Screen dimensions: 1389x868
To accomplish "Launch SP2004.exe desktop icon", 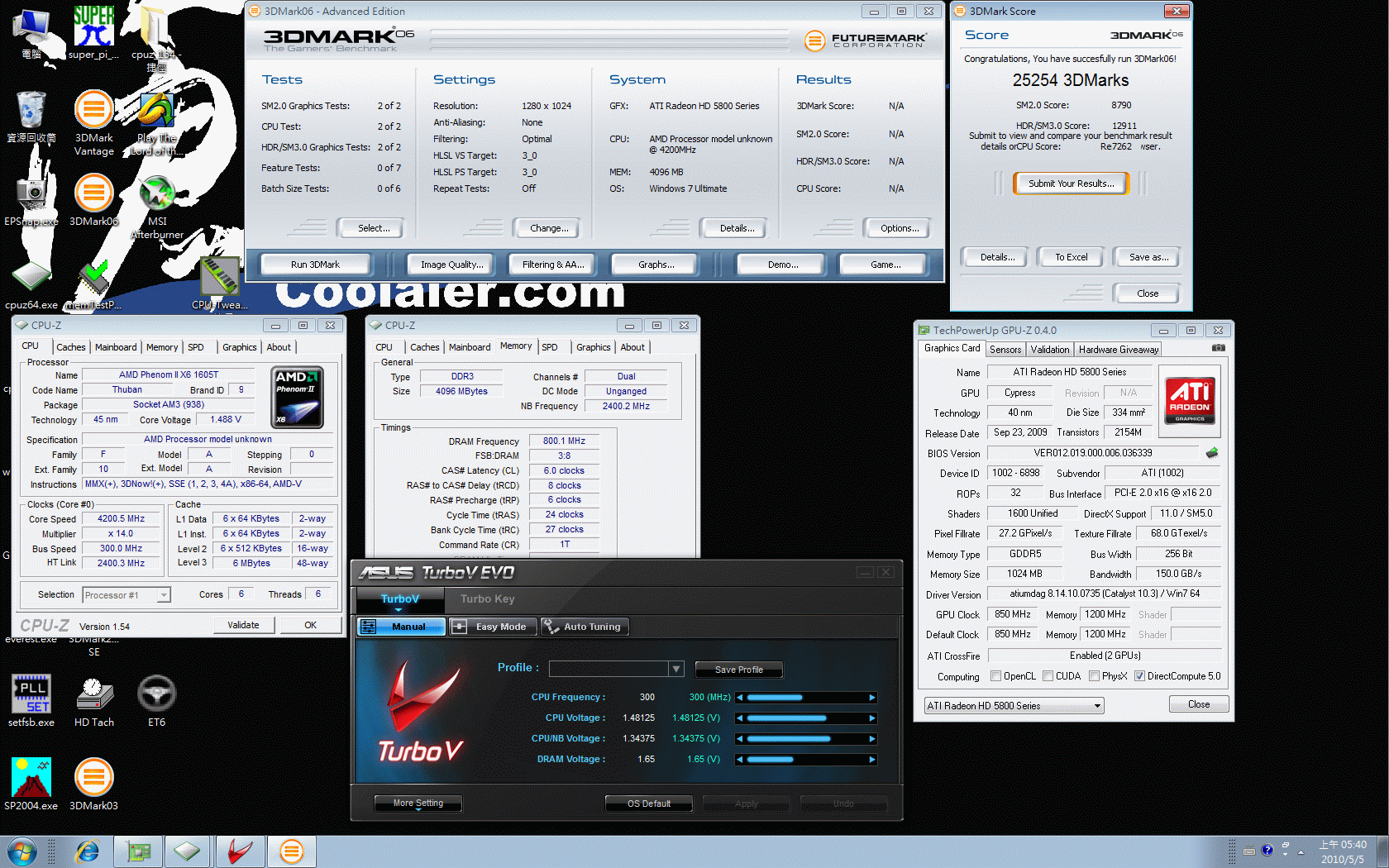I will tap(31, 784).
